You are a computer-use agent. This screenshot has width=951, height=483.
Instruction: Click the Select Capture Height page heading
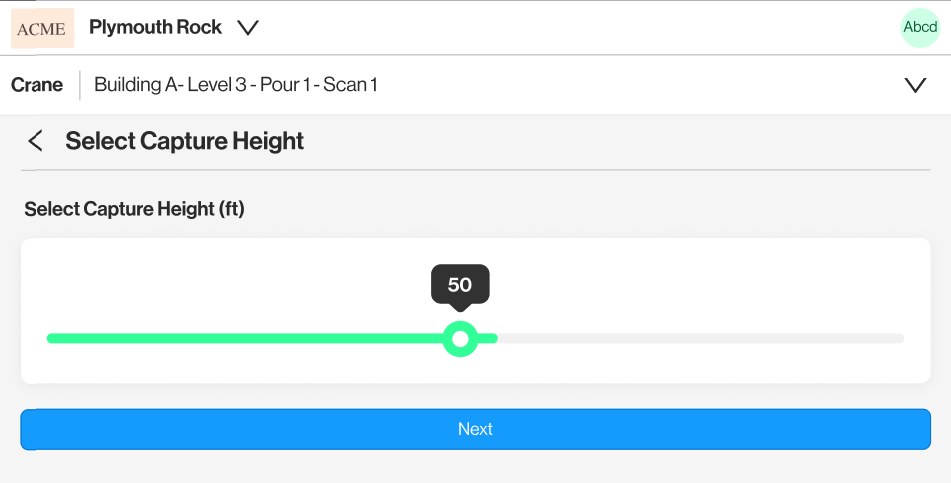184,141
